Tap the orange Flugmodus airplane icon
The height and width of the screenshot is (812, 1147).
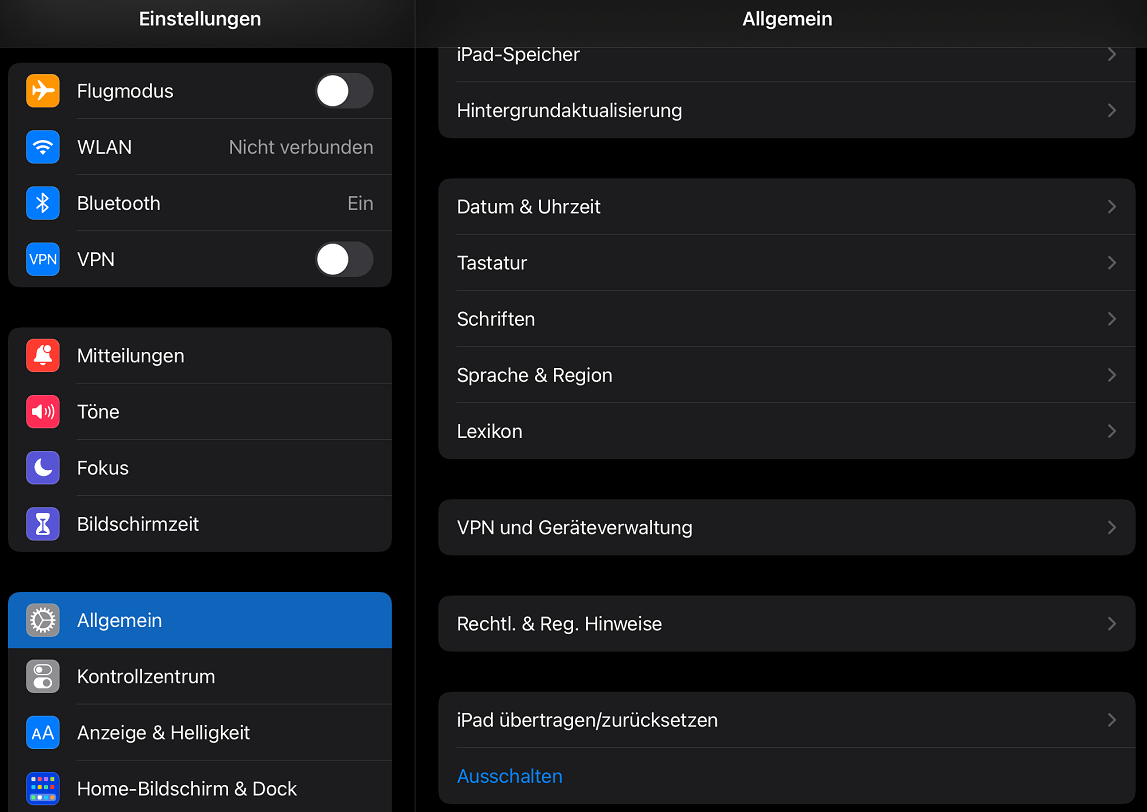click(43, 91)
